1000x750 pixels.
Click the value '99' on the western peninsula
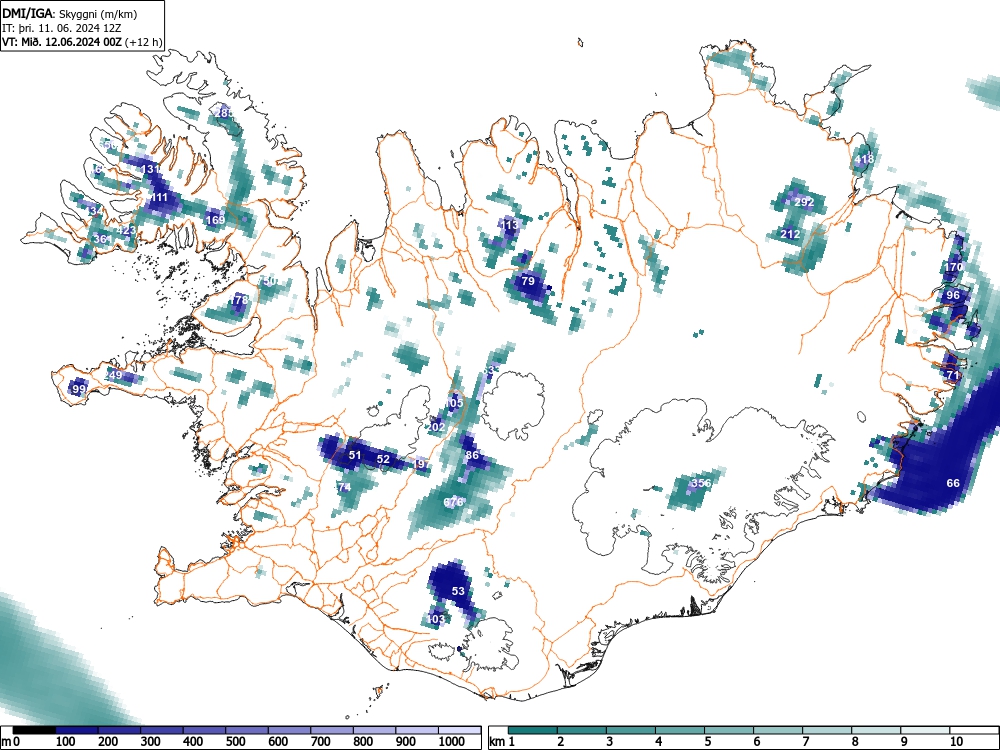[x=79, y=389]
